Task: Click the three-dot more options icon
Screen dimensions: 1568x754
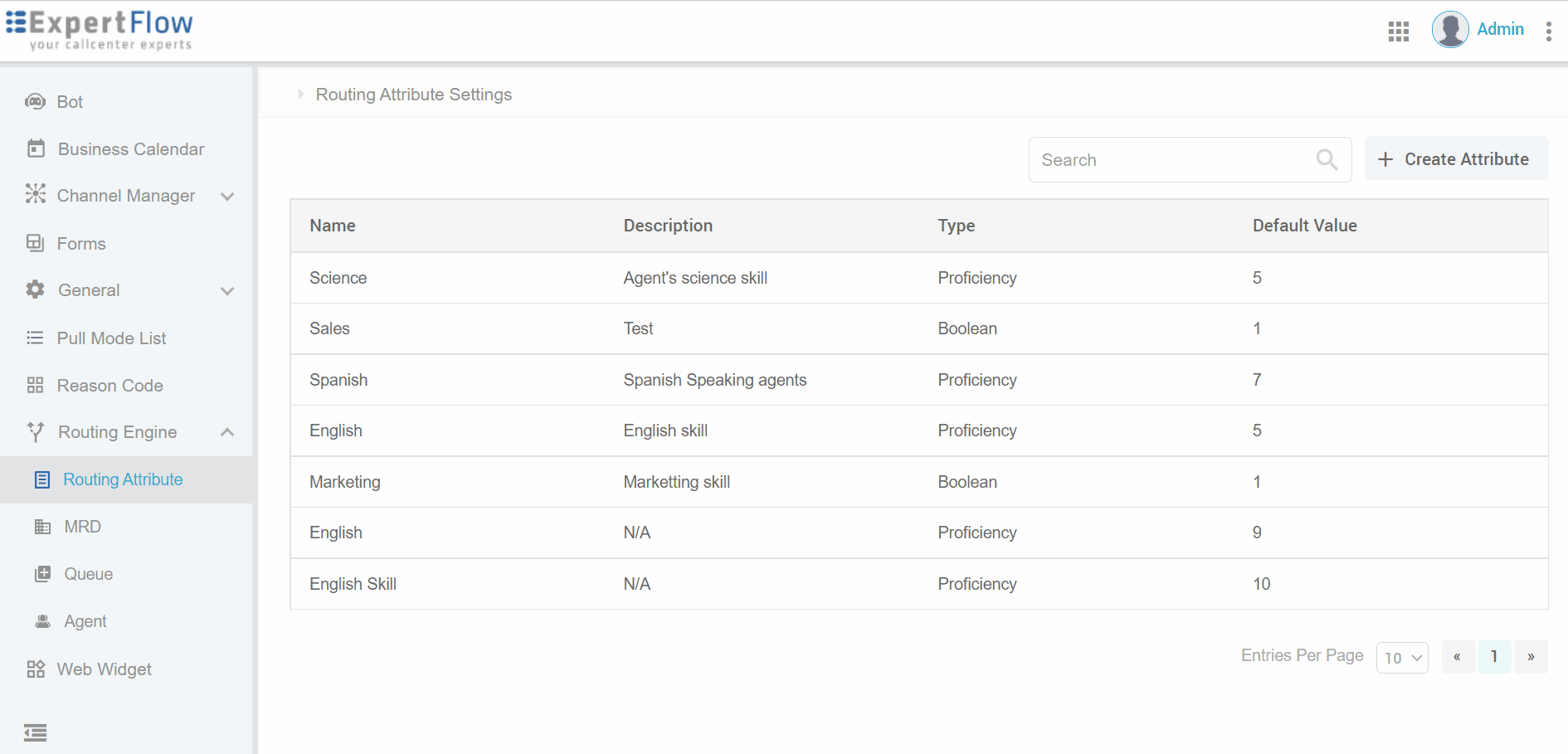Action: tap(1548, 32)
